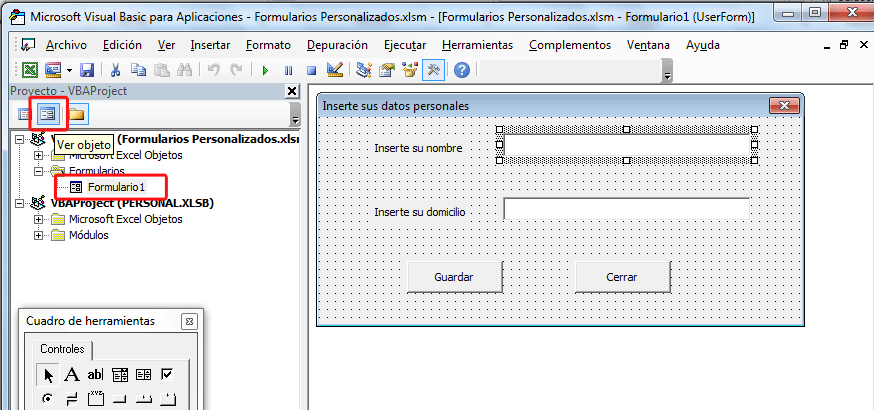The image size is (874, 410).
Task: Click the Reset stop square icon
Action: (312, 71)
